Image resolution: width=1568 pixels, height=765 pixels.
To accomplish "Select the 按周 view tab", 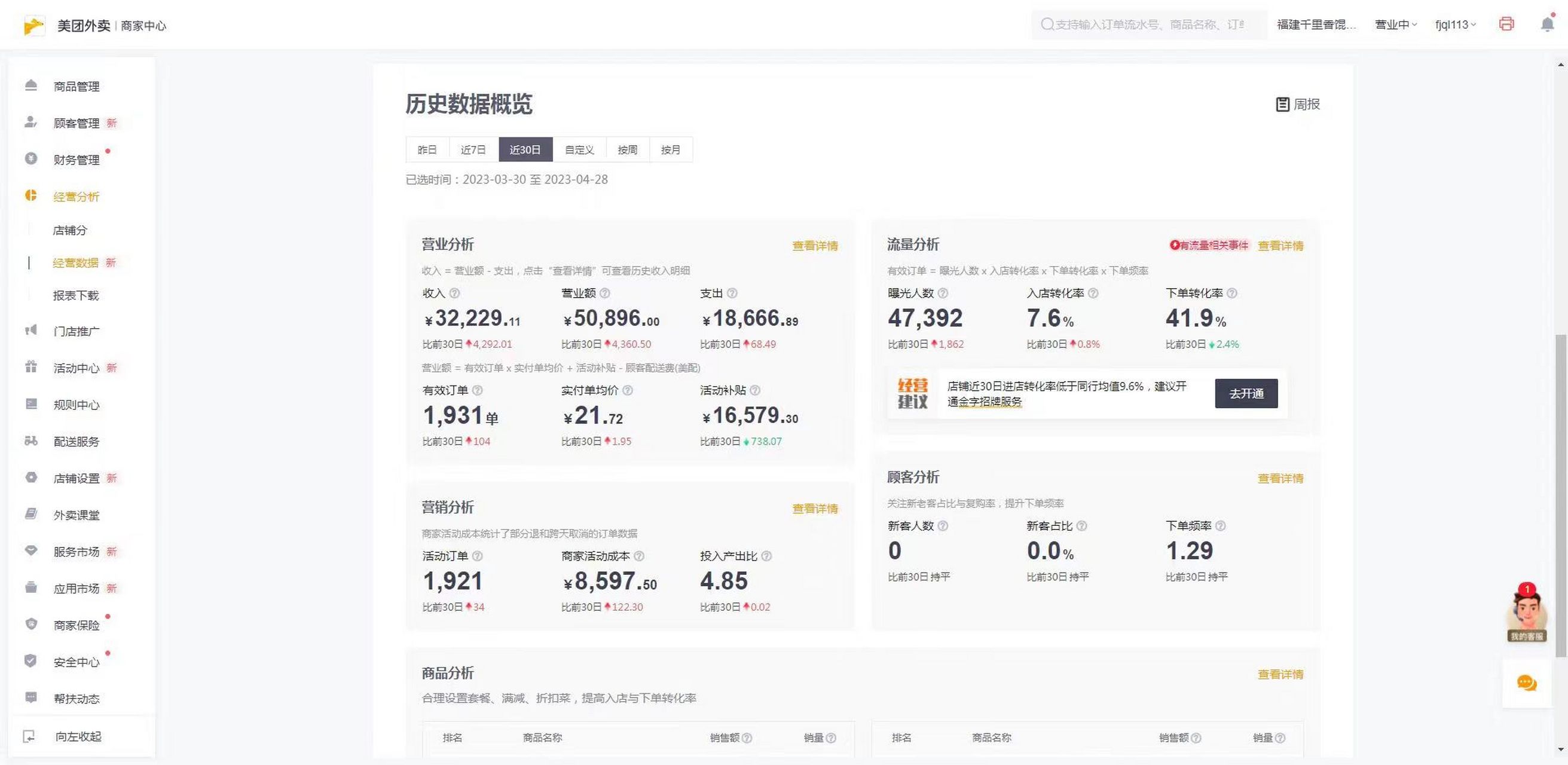I will (x=627, y=149).
